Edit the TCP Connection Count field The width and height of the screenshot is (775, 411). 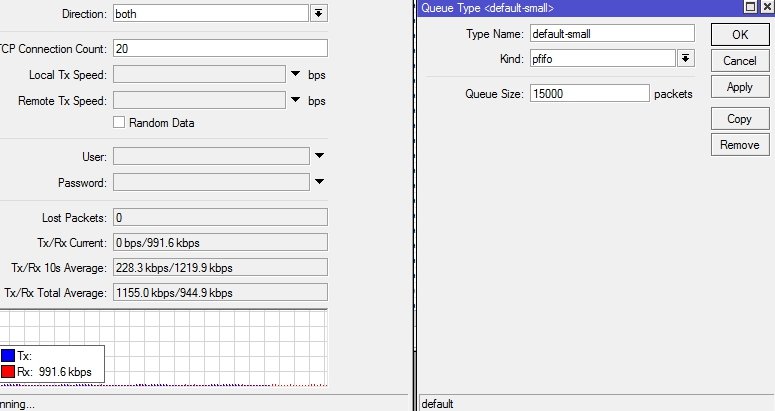[220, 48]
